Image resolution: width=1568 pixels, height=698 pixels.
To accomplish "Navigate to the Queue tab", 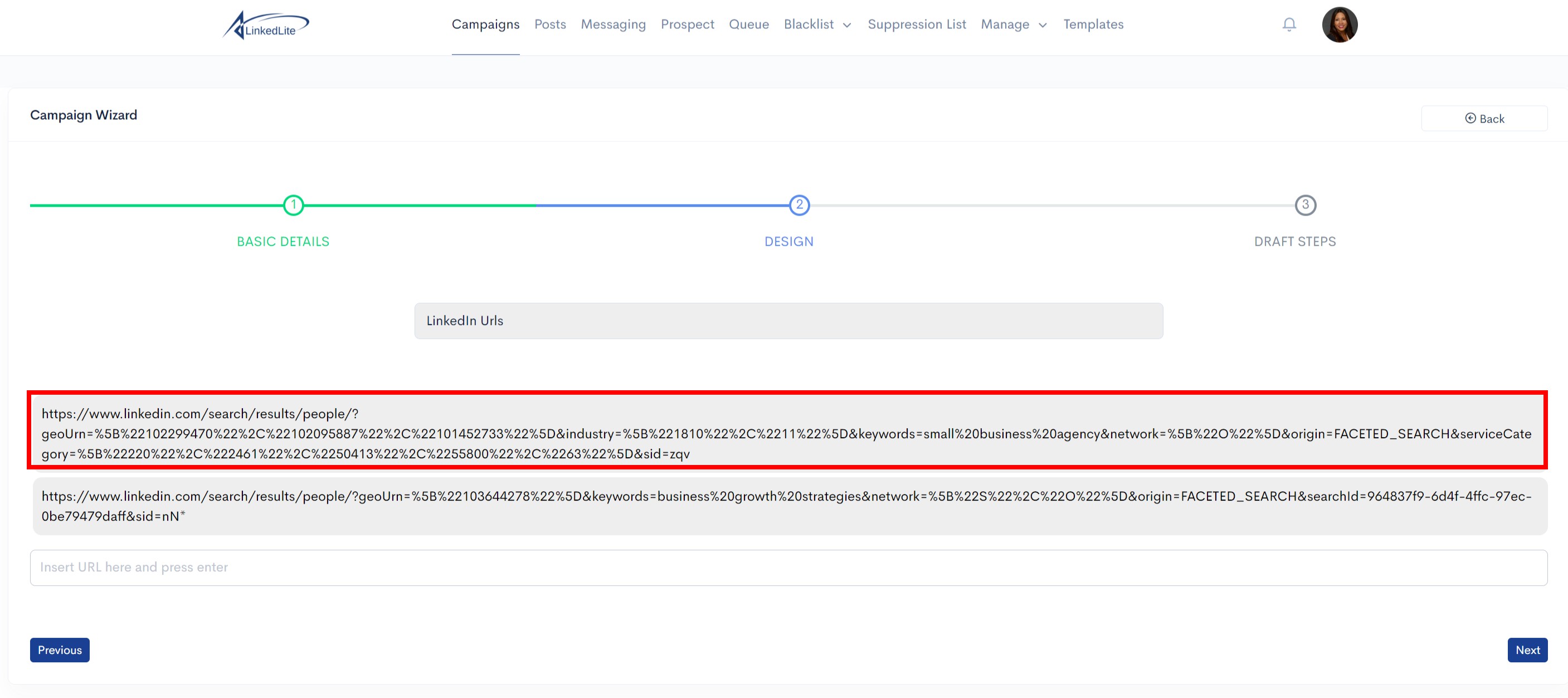I will point(749,24).
